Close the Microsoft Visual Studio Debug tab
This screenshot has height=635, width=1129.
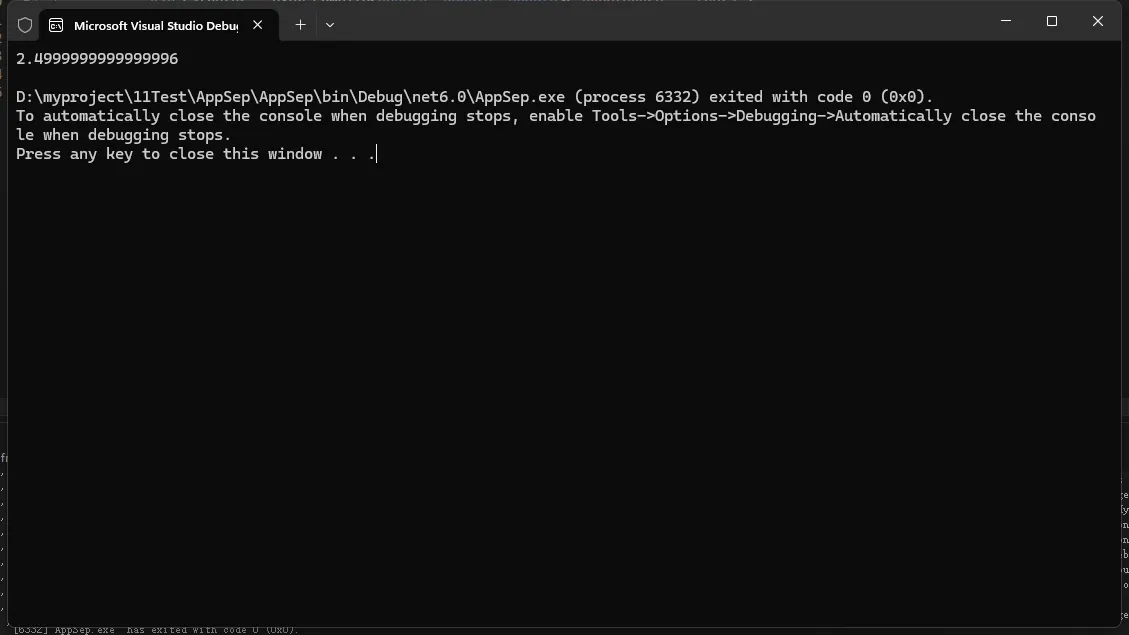[258, 25]
